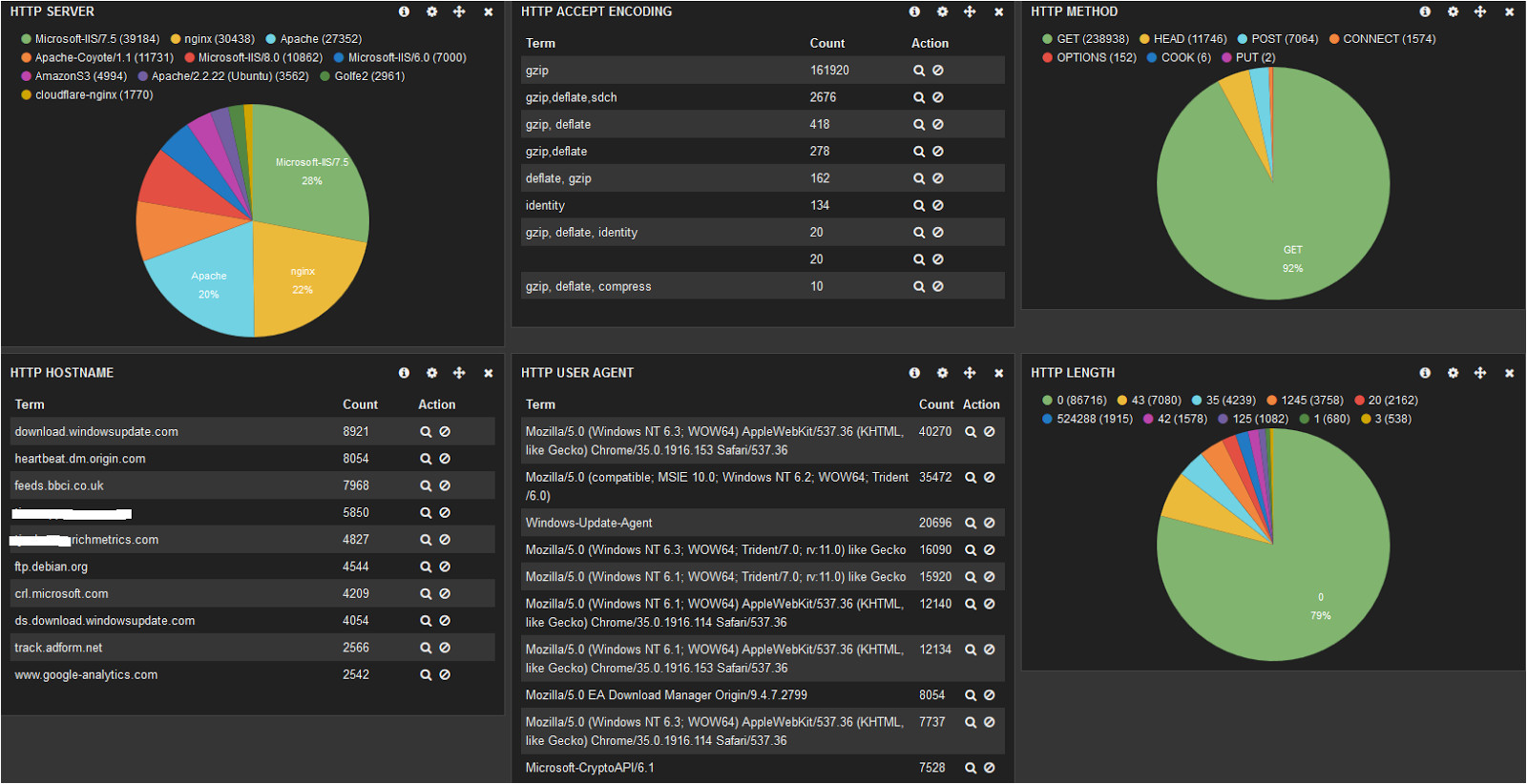The height and width of the screenshot is (784, 1527).
Task: Open info icon on HTTP ACCEPT ENCODING panel
Action: pos(914,11)
